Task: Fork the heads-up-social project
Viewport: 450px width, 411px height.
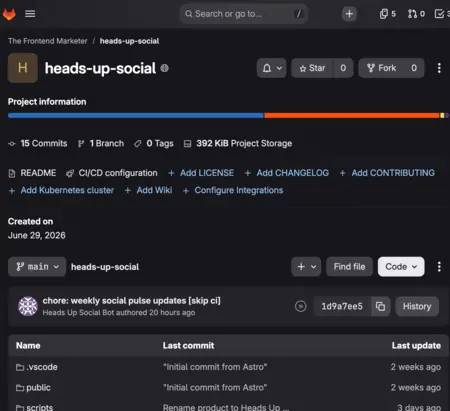Action: click(381, 68)
